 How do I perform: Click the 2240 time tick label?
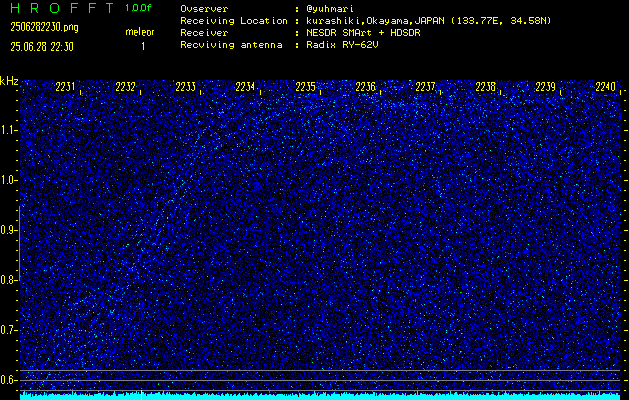pos(605,87)
